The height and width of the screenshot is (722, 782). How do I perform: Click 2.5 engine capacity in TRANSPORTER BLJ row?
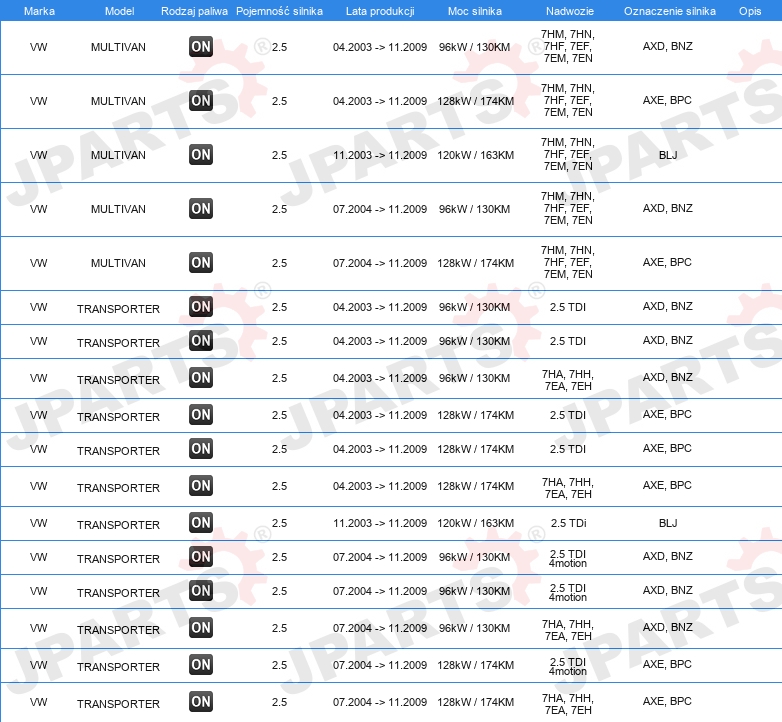point(279,523)
